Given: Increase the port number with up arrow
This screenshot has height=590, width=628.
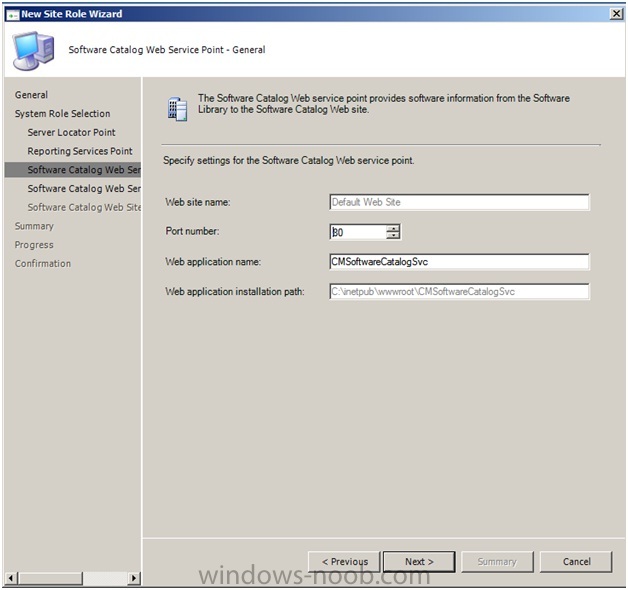Looking at the screenshot, I should pyautogui.click(x=393, y=228).
